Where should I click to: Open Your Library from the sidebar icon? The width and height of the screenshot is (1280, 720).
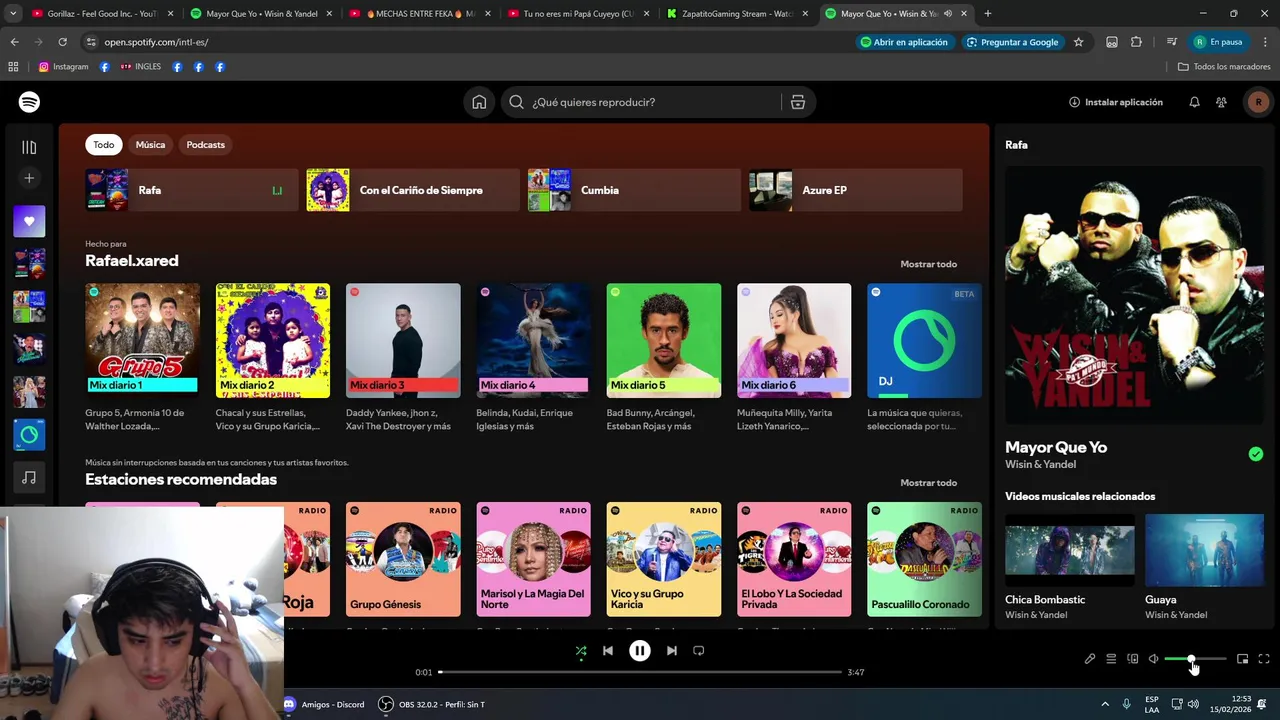click(29, 147)
